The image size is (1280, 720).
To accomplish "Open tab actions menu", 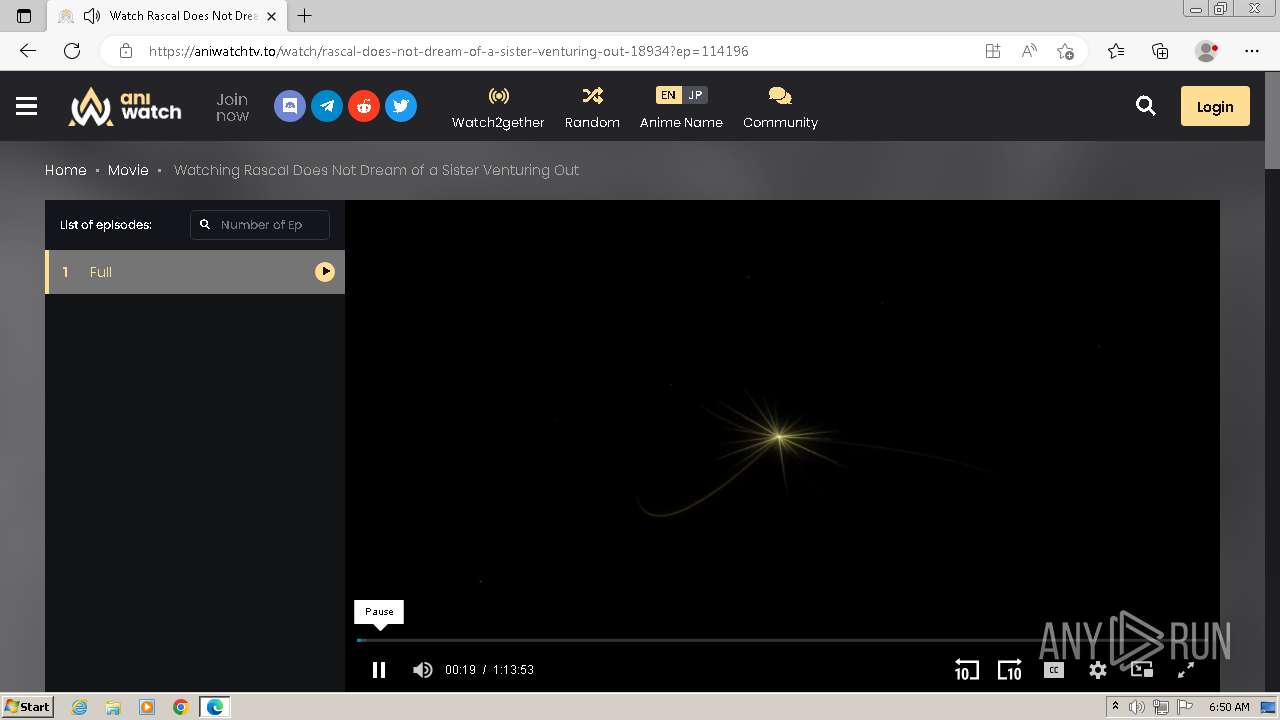I will tap(24, 16).
